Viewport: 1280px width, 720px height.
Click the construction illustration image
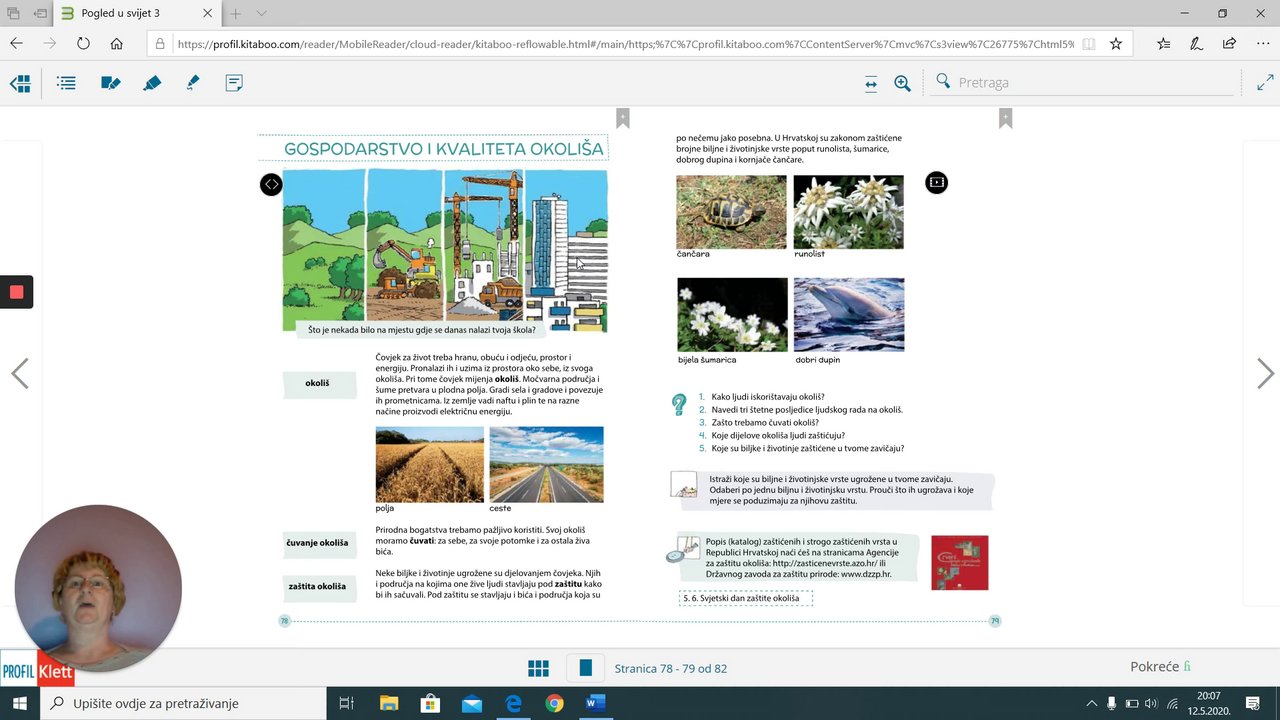pyautogui.click(x=445, y=250)
